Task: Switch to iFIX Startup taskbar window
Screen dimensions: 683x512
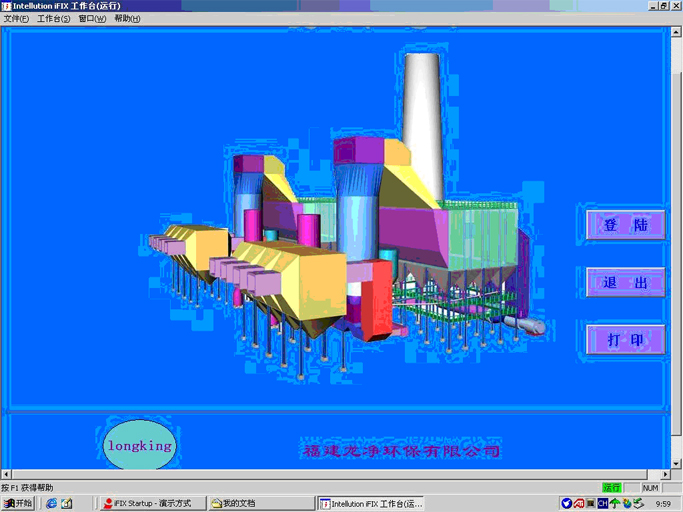Action: point(154,503)
